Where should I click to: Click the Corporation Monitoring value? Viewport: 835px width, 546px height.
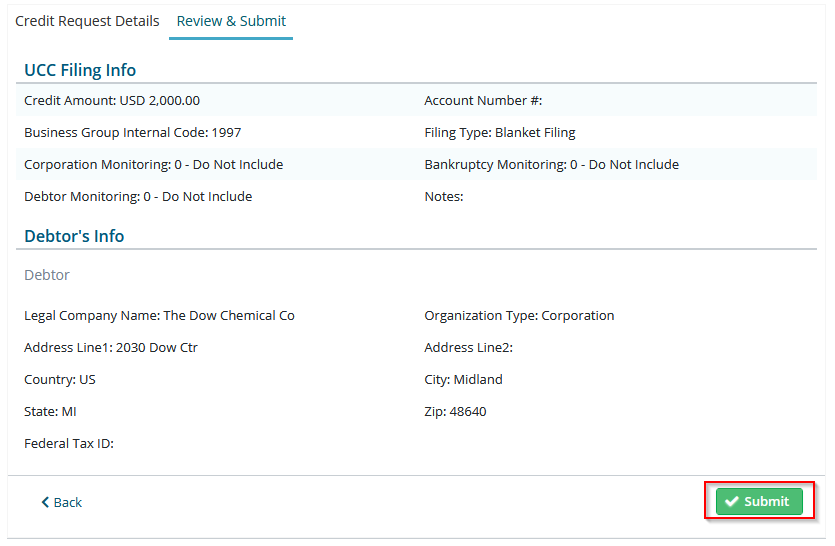(x=229, y=165)
